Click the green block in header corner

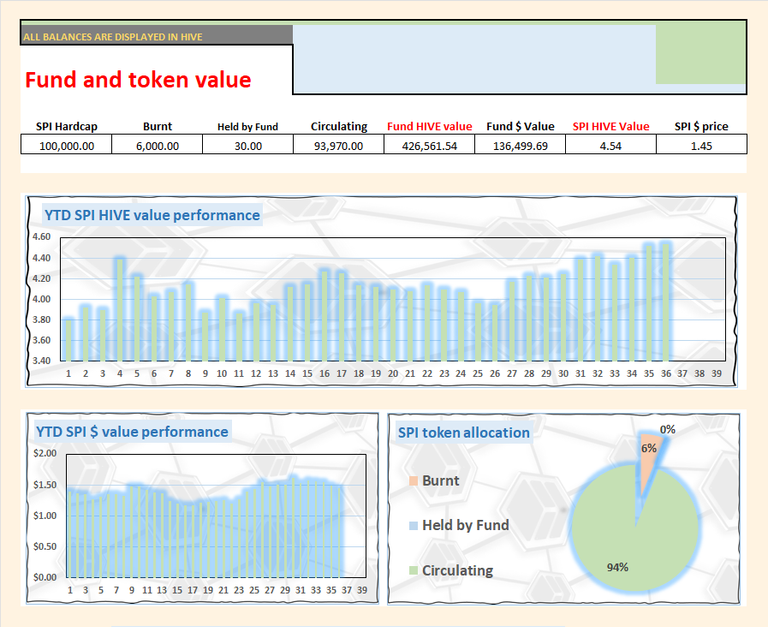coord(700,53)
